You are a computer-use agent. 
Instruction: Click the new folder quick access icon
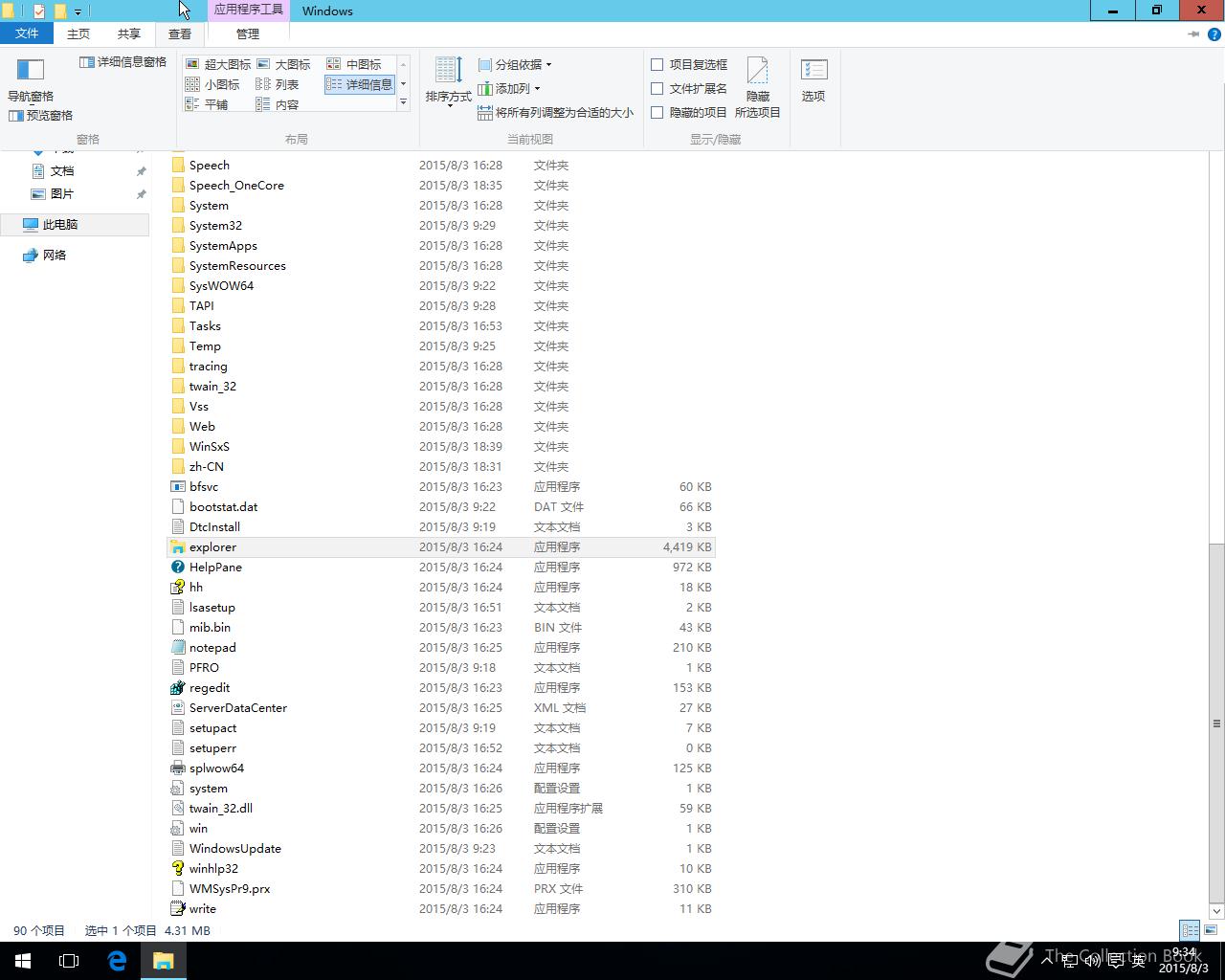pos(60,11)
